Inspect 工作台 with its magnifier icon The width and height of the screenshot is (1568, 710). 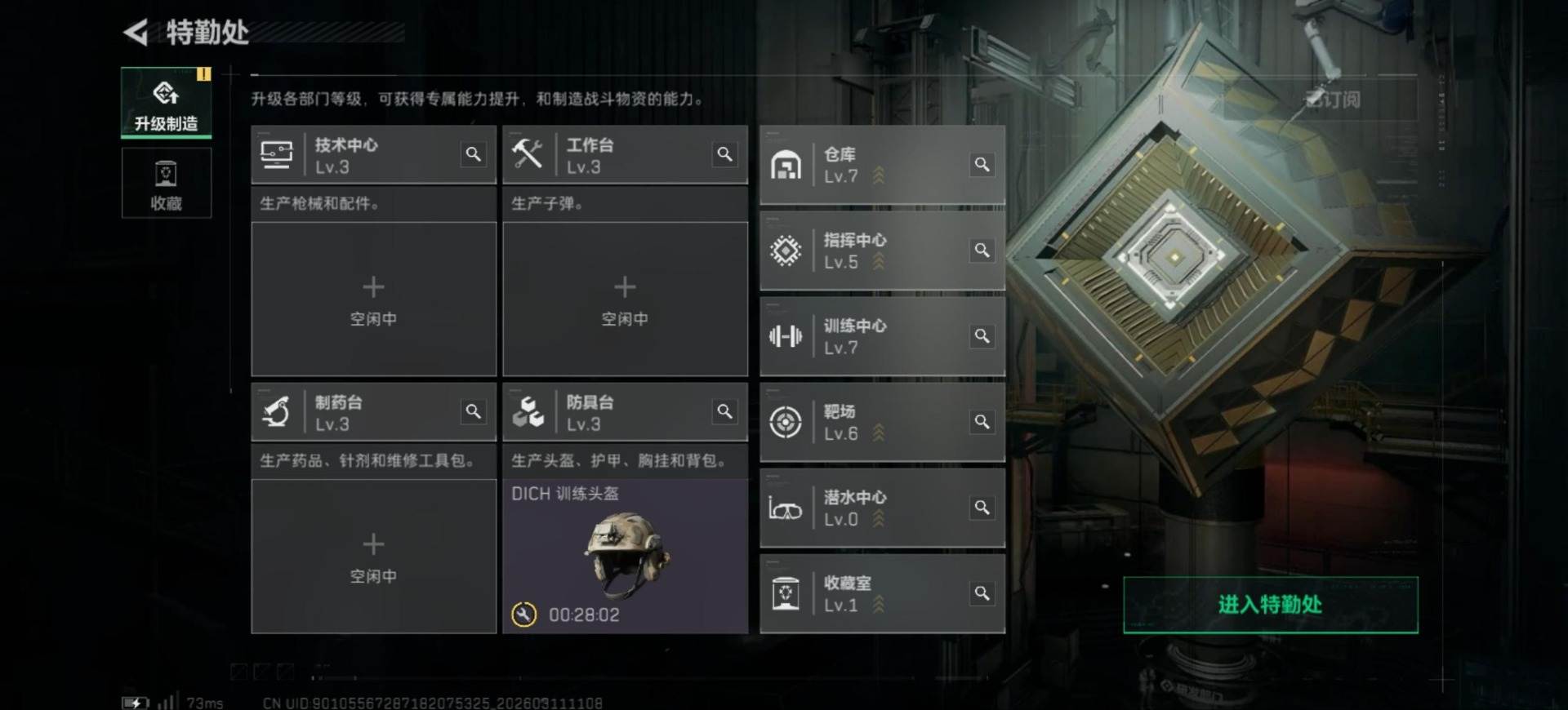(x=724, y=154)
